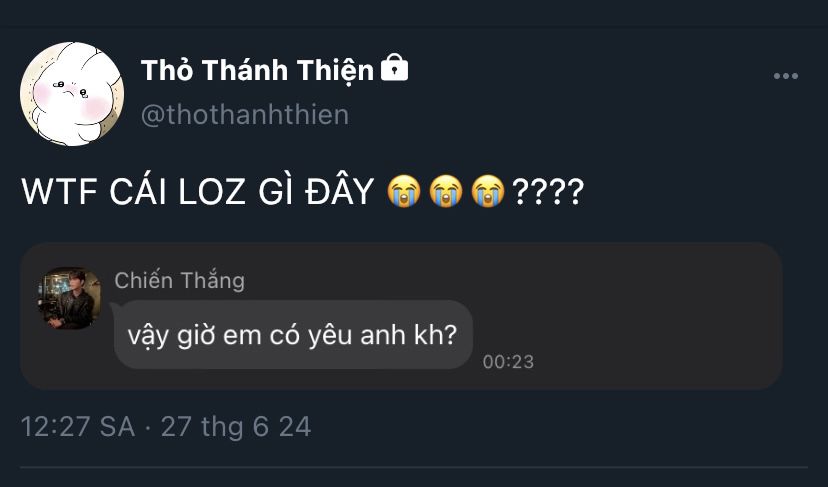Open the three-dot more options menu

(x=785, y=76)
